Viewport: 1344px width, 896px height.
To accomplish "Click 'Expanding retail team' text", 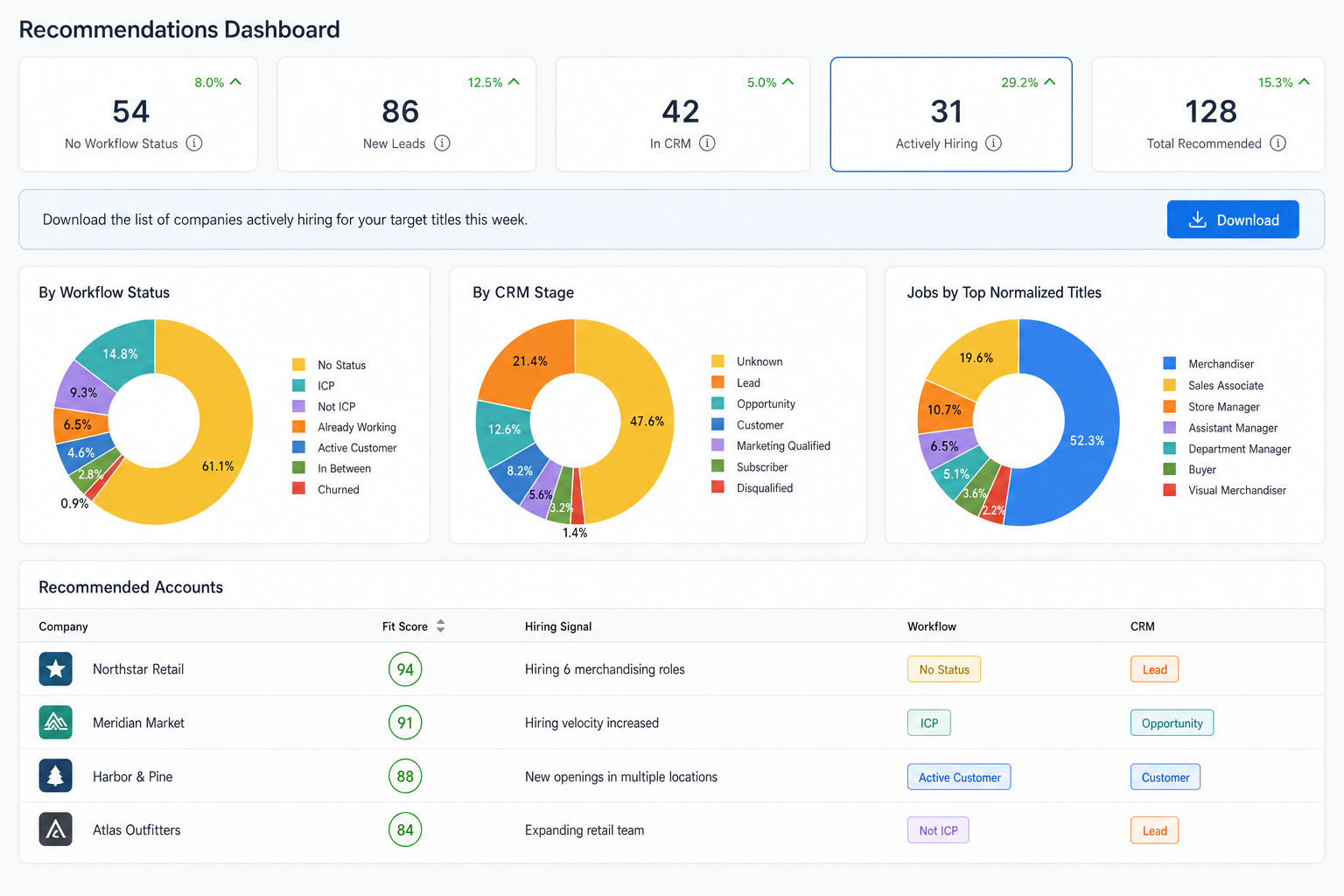I will [584, 829].
